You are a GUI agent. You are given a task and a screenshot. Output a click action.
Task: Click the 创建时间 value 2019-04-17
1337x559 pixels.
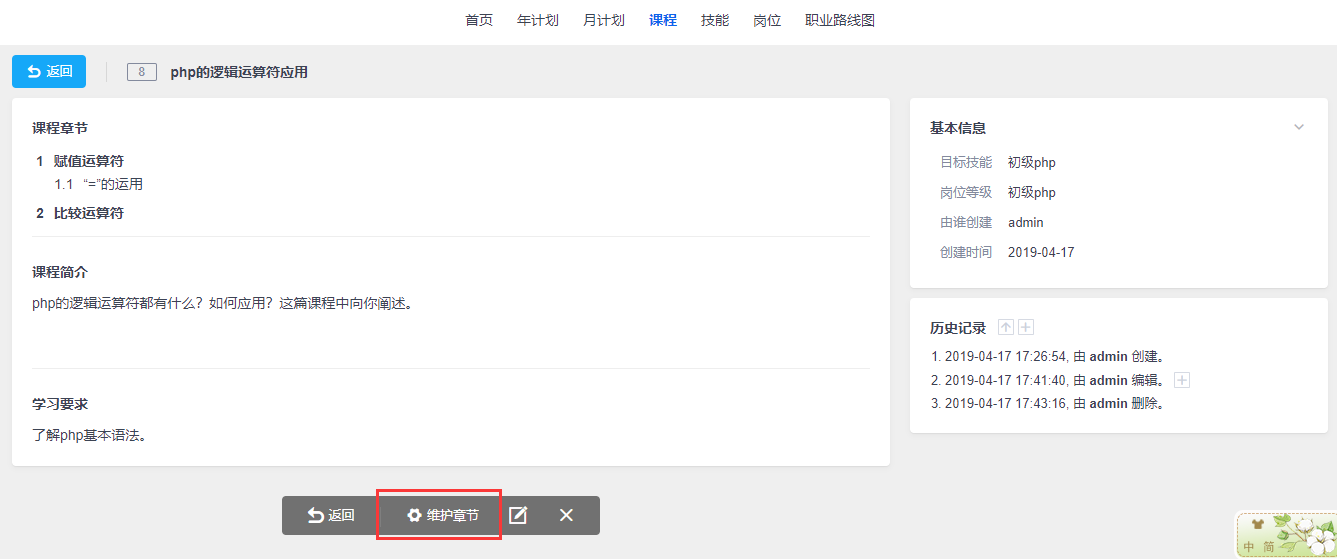(x=1041, y=252)
